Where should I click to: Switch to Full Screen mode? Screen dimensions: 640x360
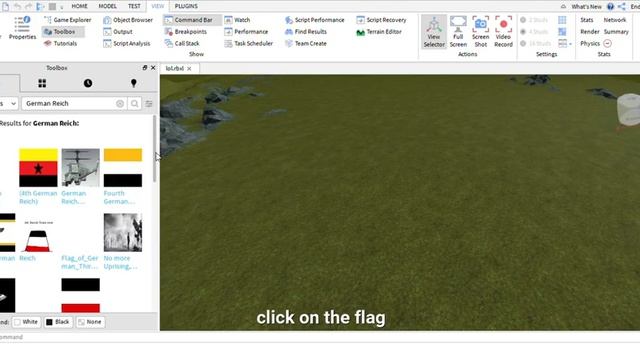[458, 32]
